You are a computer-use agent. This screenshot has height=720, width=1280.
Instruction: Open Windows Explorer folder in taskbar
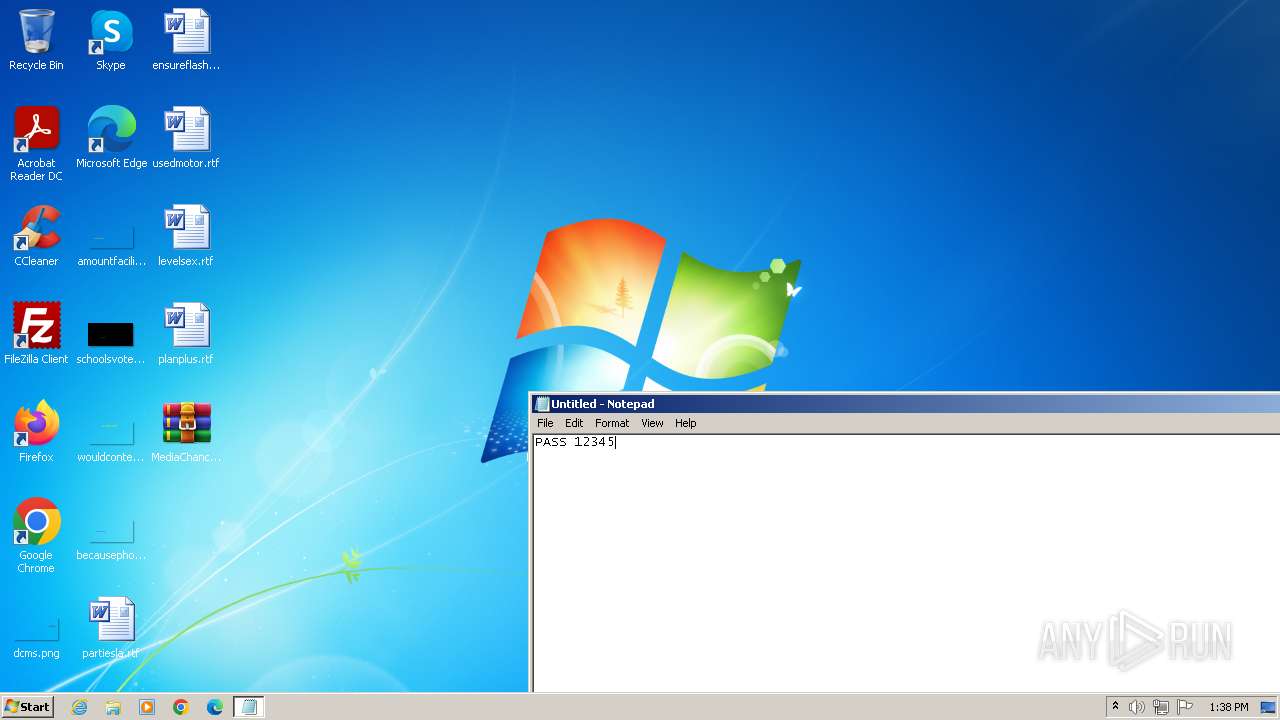pos(113,707)
